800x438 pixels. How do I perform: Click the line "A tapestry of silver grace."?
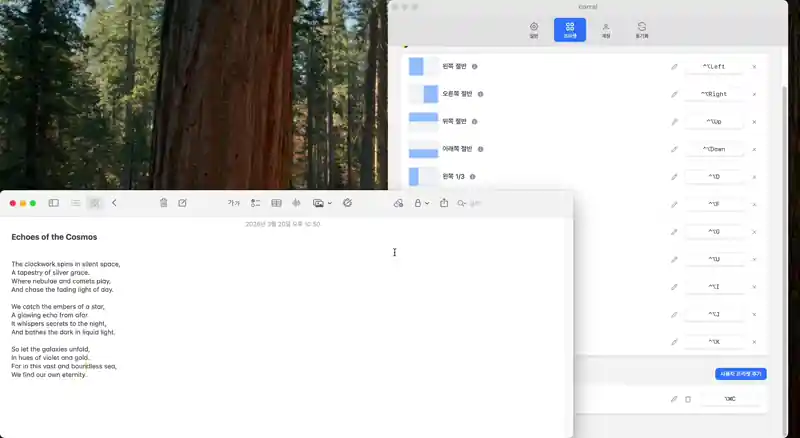(x=50, y=273)
